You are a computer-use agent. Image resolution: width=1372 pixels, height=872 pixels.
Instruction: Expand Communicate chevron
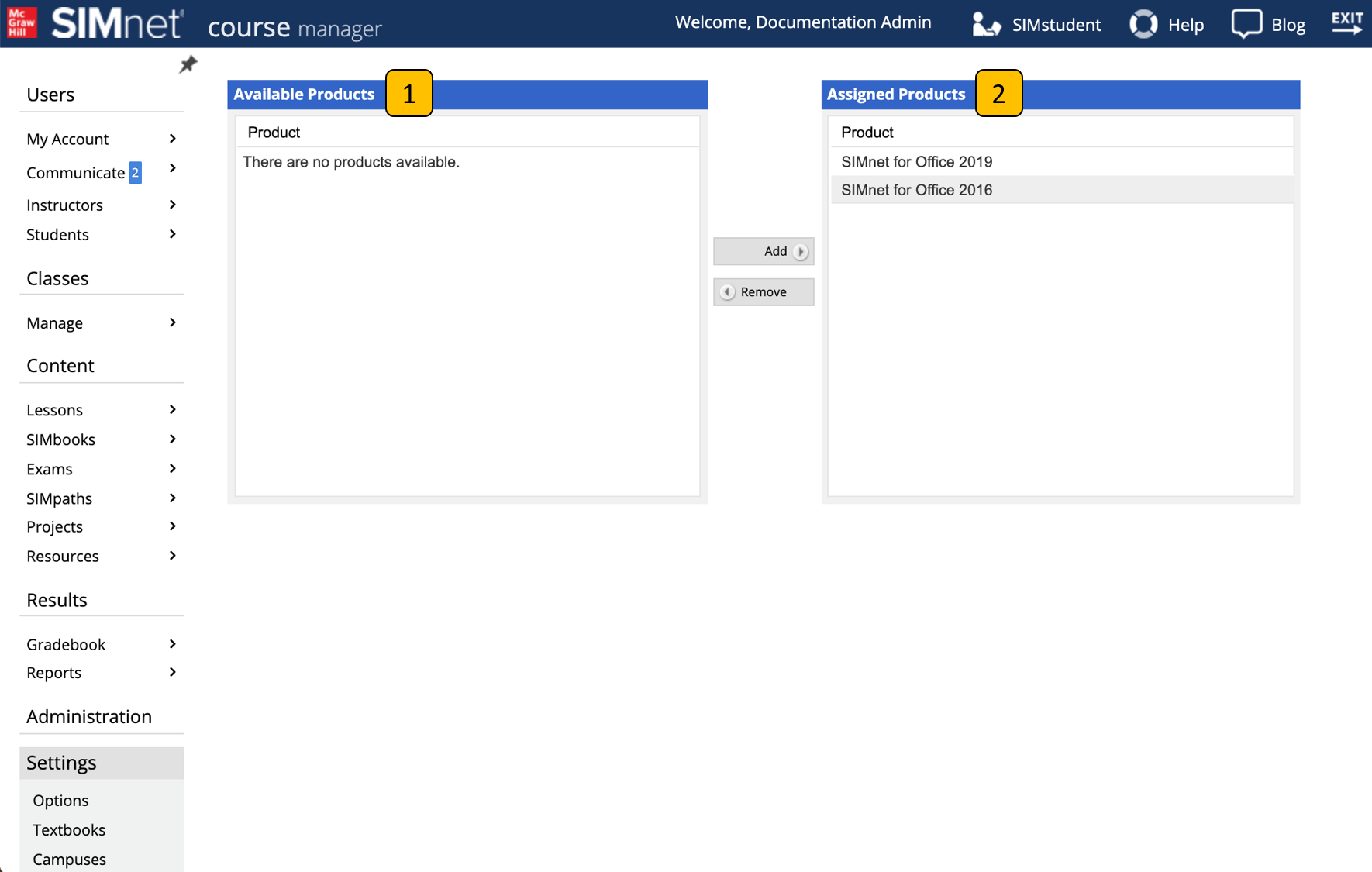coord(172,168)
